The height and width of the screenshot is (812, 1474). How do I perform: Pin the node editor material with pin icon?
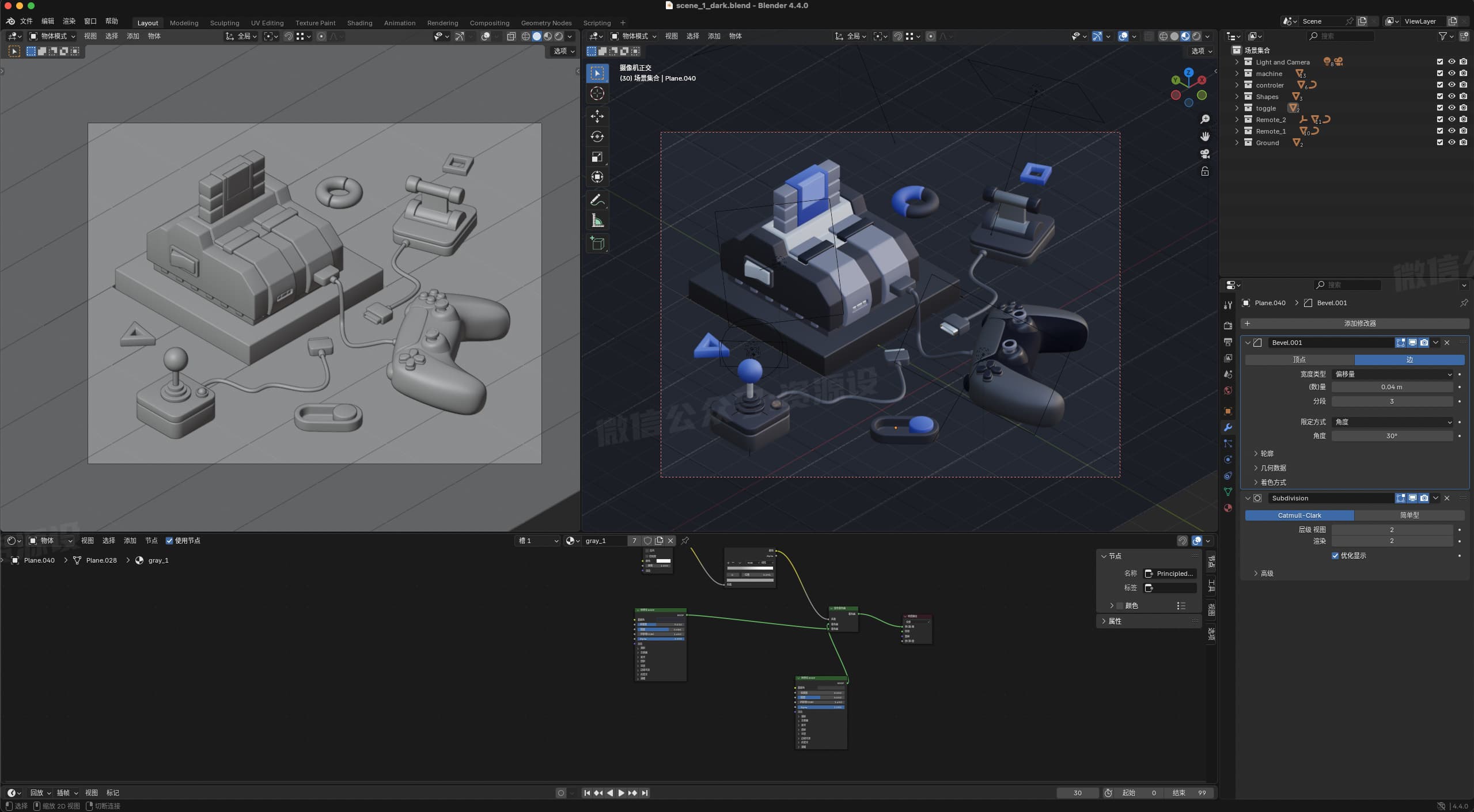coord(685,540)
